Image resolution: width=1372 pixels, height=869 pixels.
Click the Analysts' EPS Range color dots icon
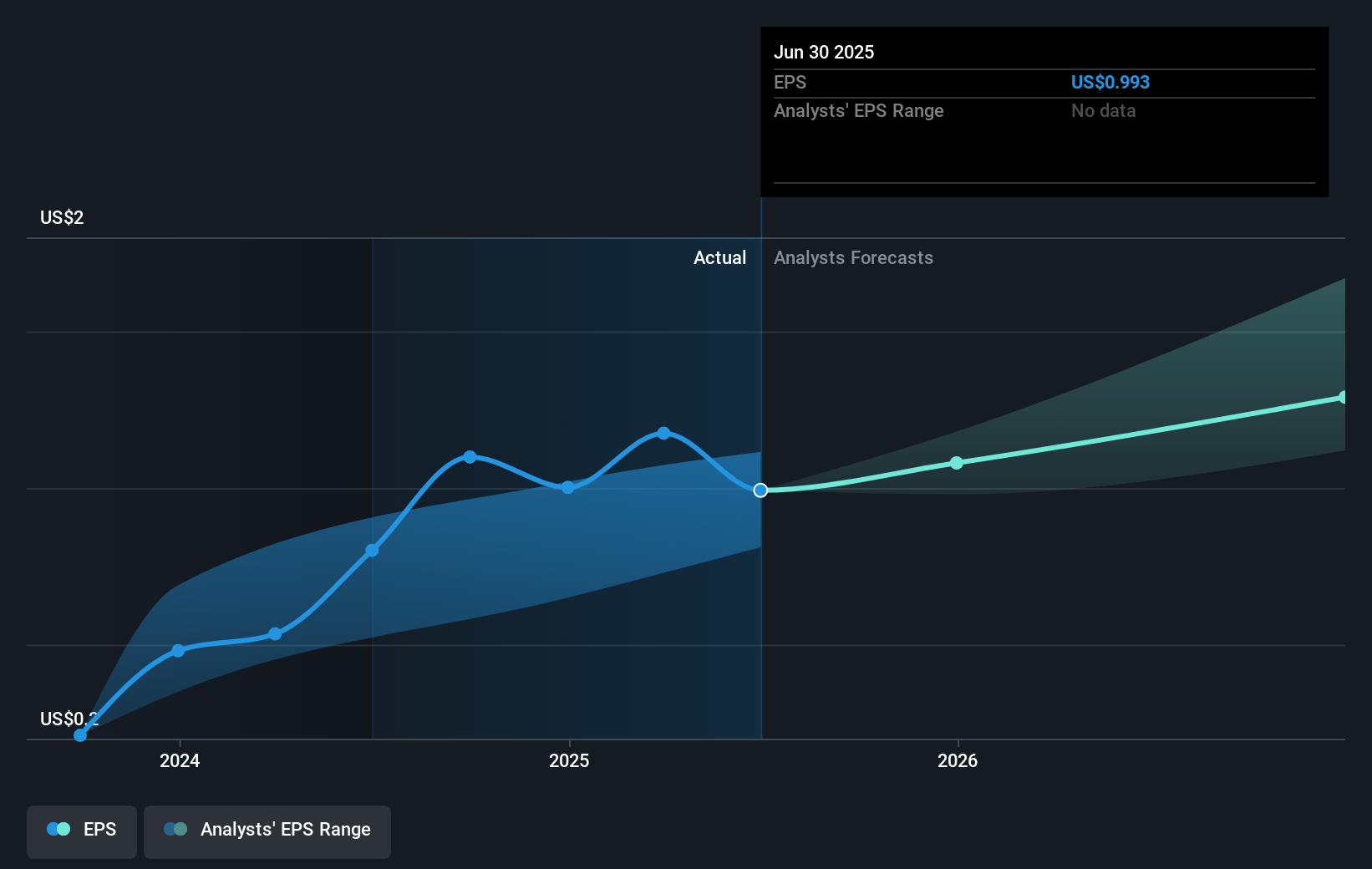click(175, 830)
